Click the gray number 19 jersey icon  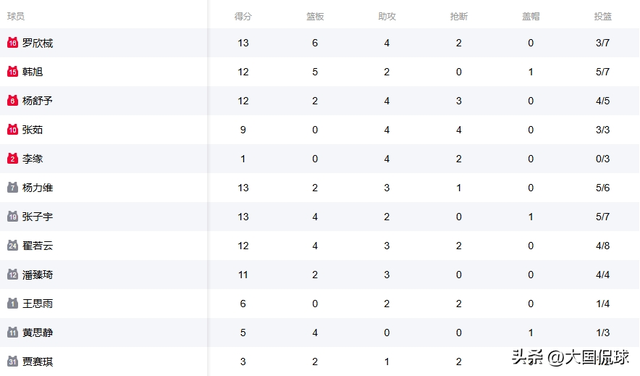click(x=13, y=216)
